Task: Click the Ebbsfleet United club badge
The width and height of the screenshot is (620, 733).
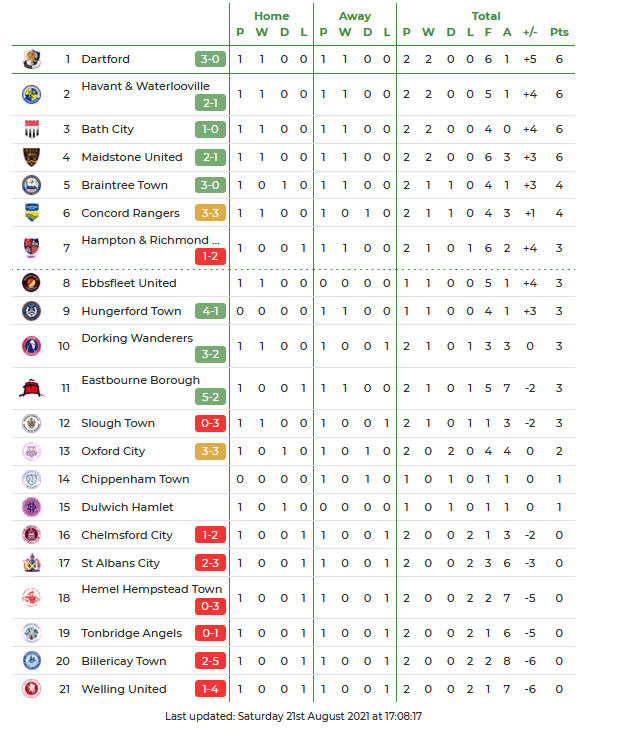Action: [x=31, y=283]
